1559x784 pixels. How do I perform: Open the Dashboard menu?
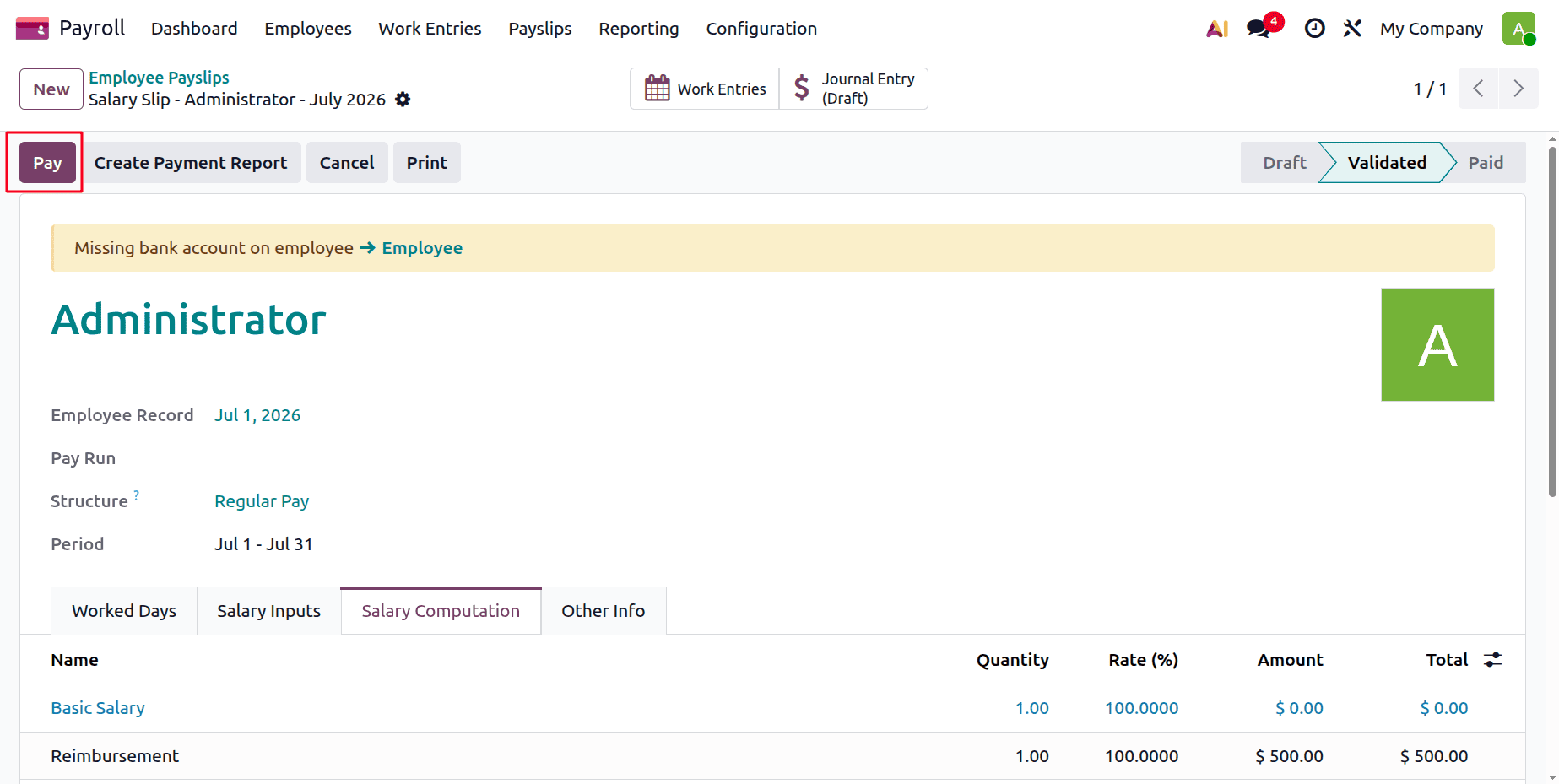194,29
